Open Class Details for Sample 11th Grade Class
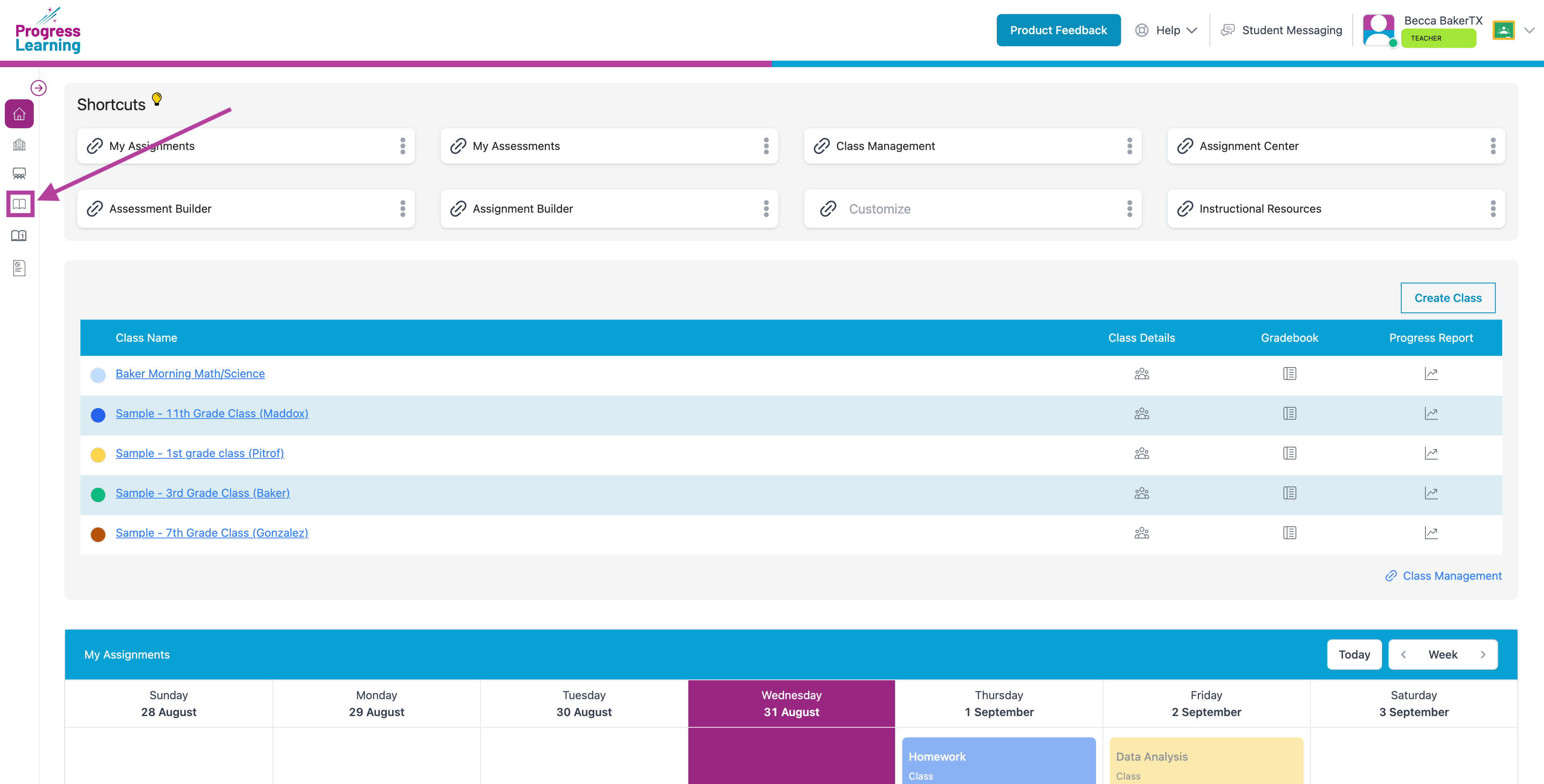1544x784 pixels. coord(1142,414)
